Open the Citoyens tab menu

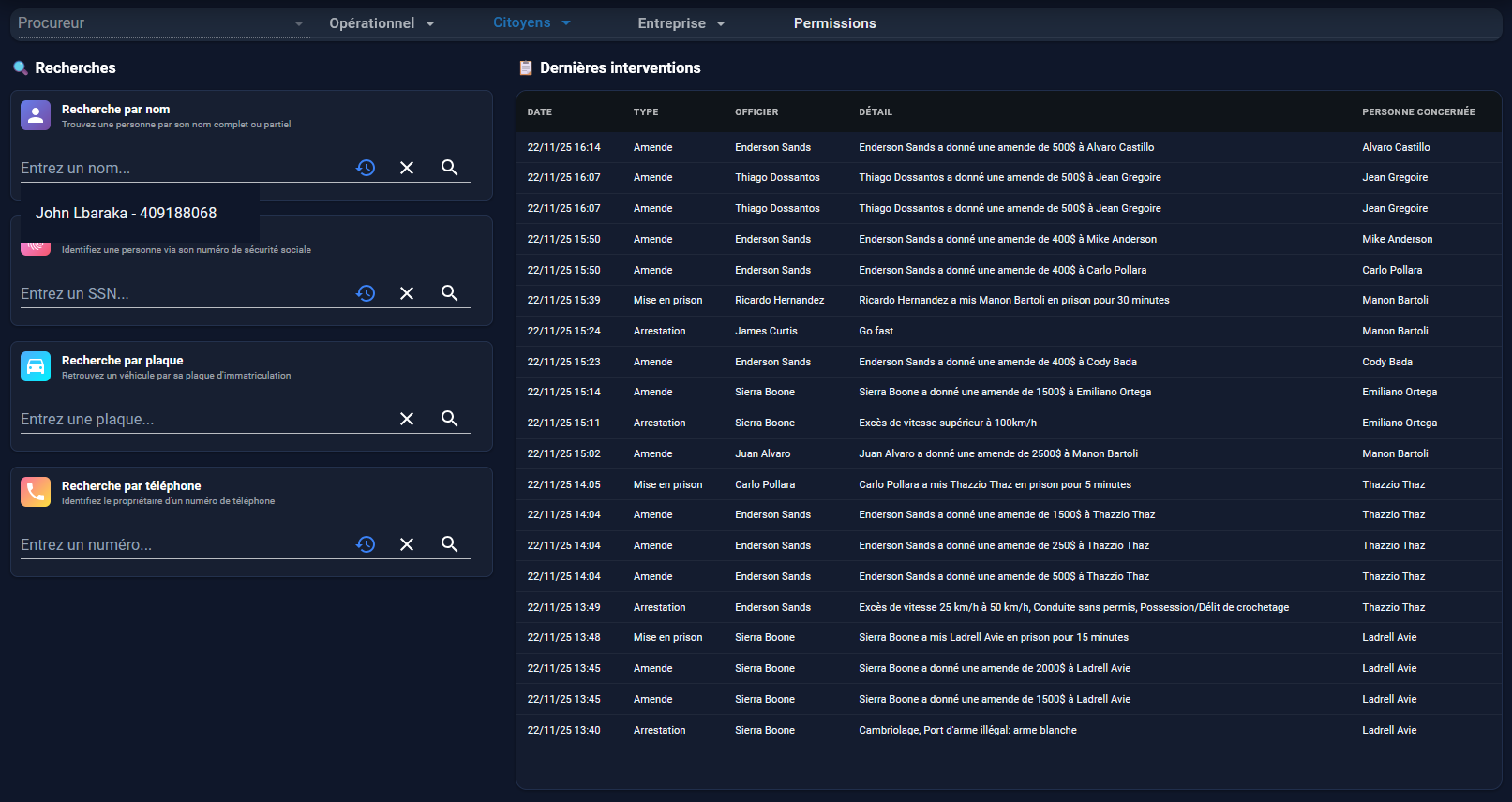(x=532, y=22)
